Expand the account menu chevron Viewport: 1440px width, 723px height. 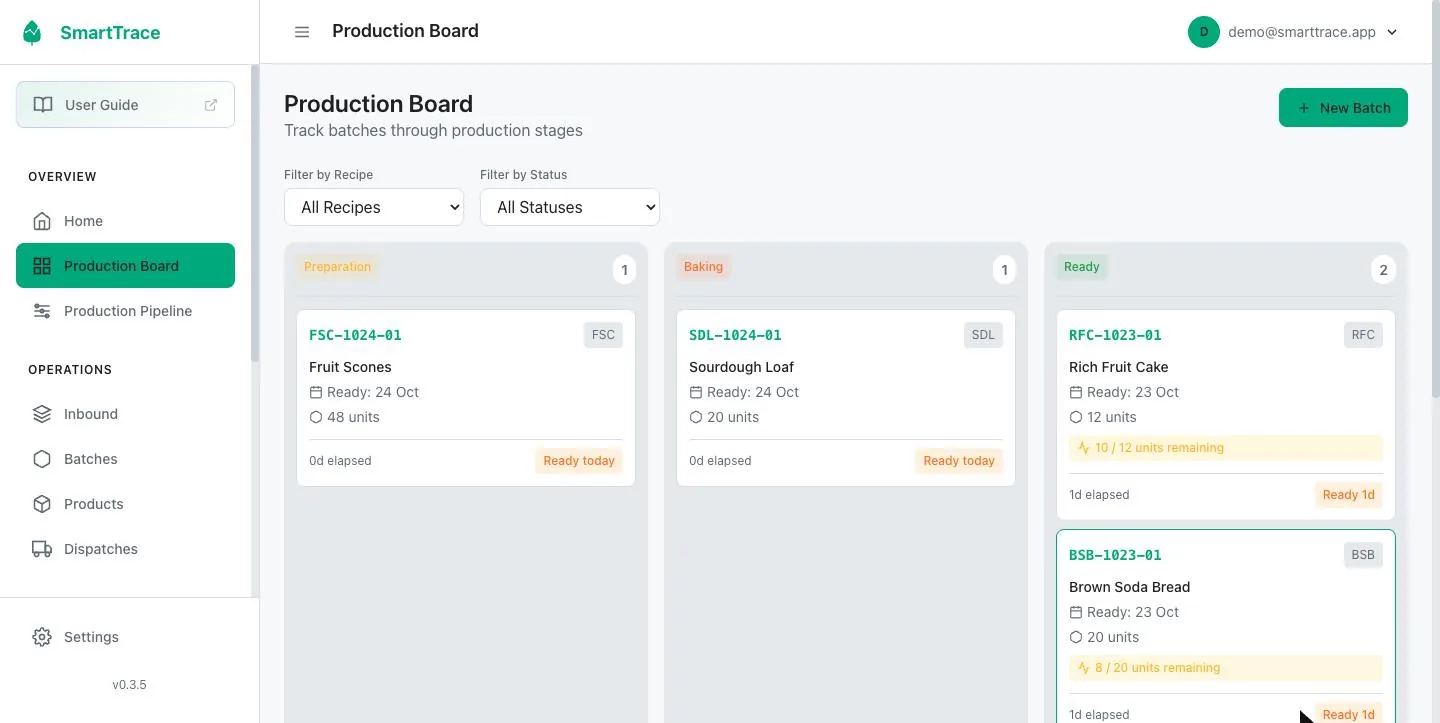[x=1392, y=32]
